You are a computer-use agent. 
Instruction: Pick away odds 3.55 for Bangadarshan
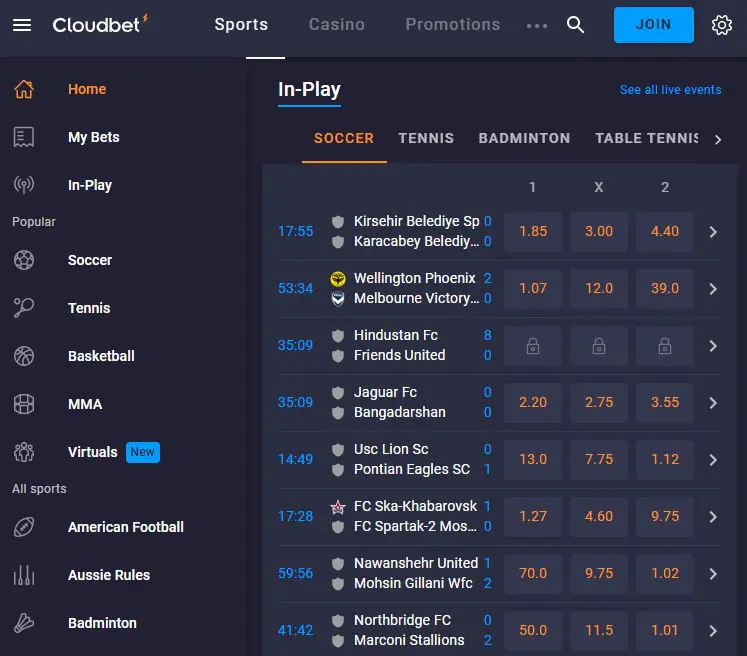tap(665, 403)
